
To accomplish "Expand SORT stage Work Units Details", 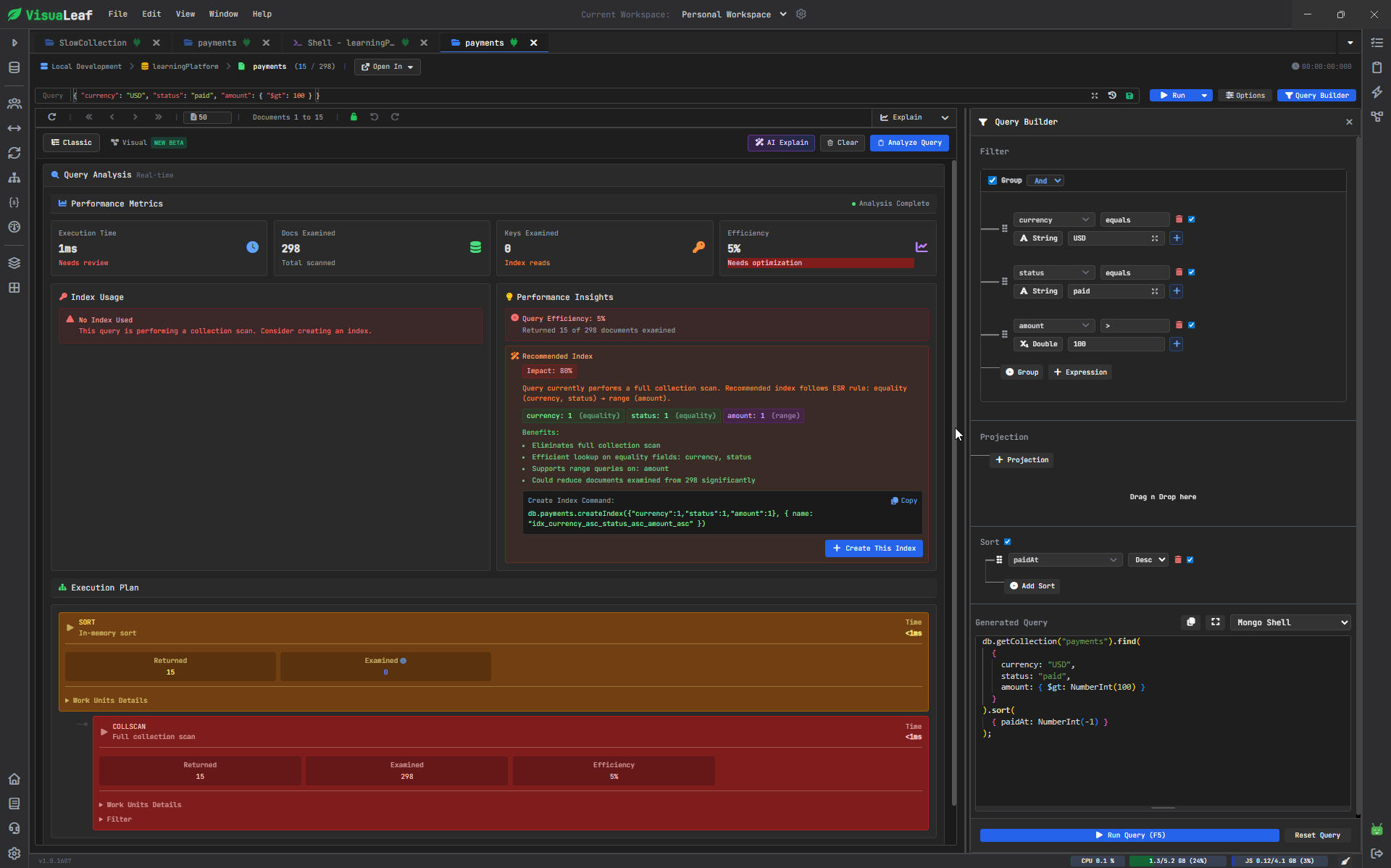I will coord(106,700).
